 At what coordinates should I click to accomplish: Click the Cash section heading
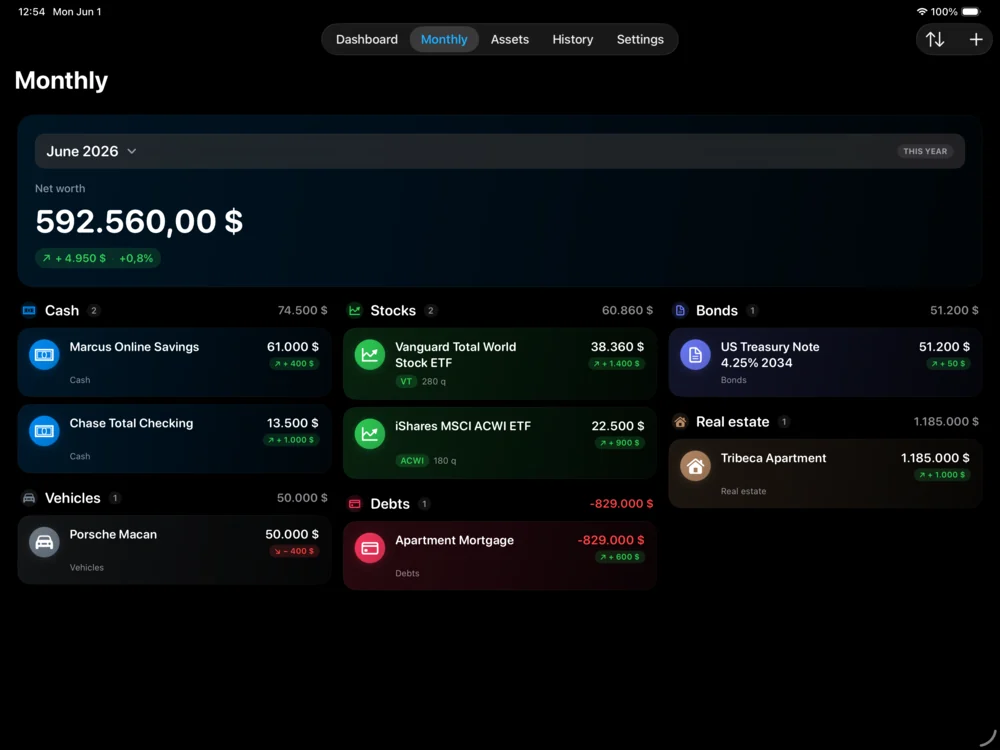(x=62, y=311)
